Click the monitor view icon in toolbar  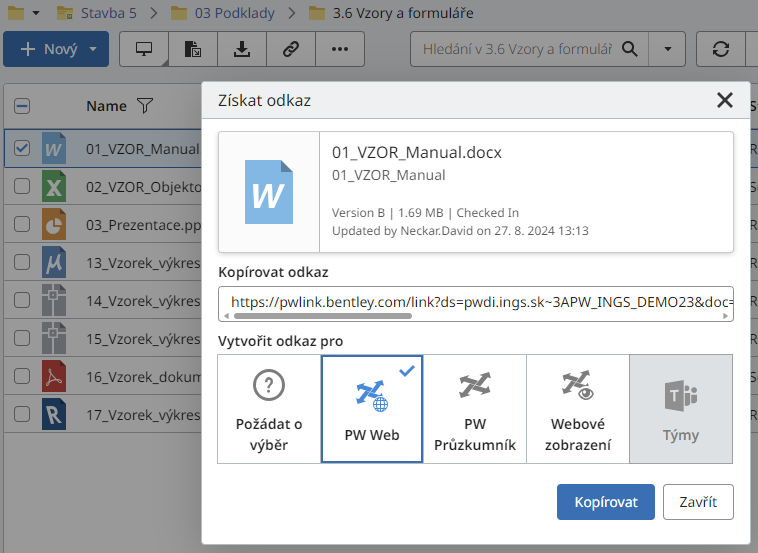144,49
